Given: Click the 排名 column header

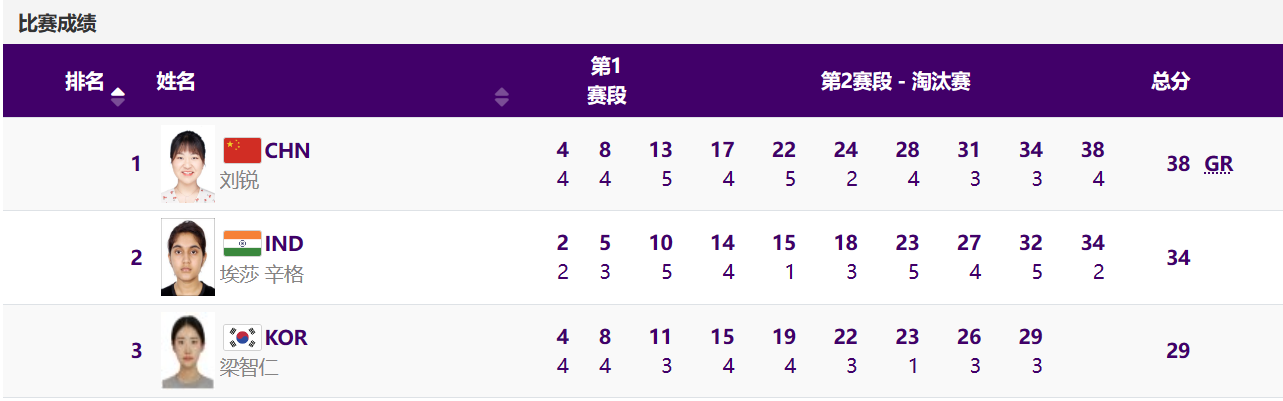Looking at the screenshot, I should (84, 82).
